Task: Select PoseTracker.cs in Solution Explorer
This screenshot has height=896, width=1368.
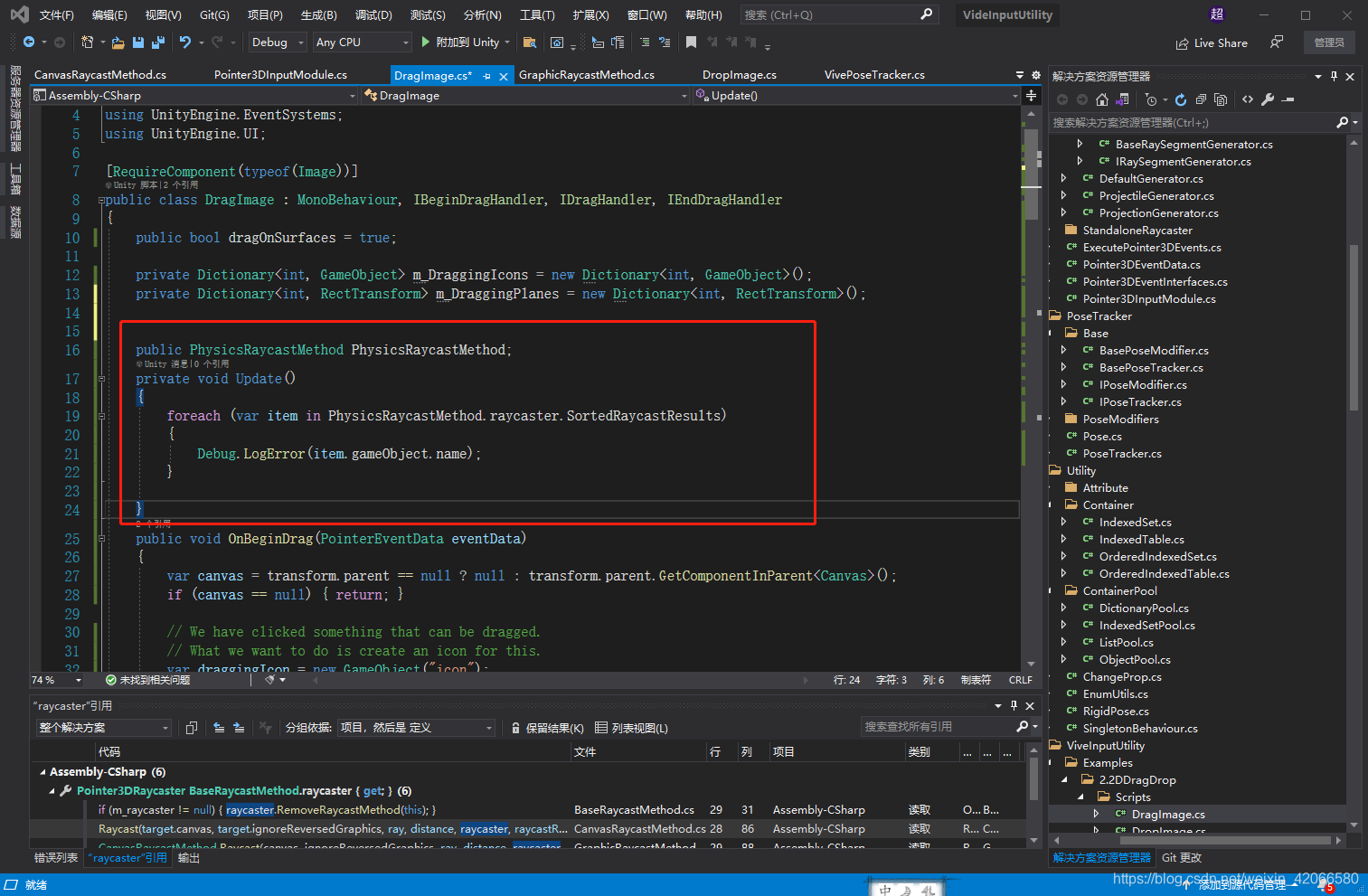Action: pos(1122,454)
